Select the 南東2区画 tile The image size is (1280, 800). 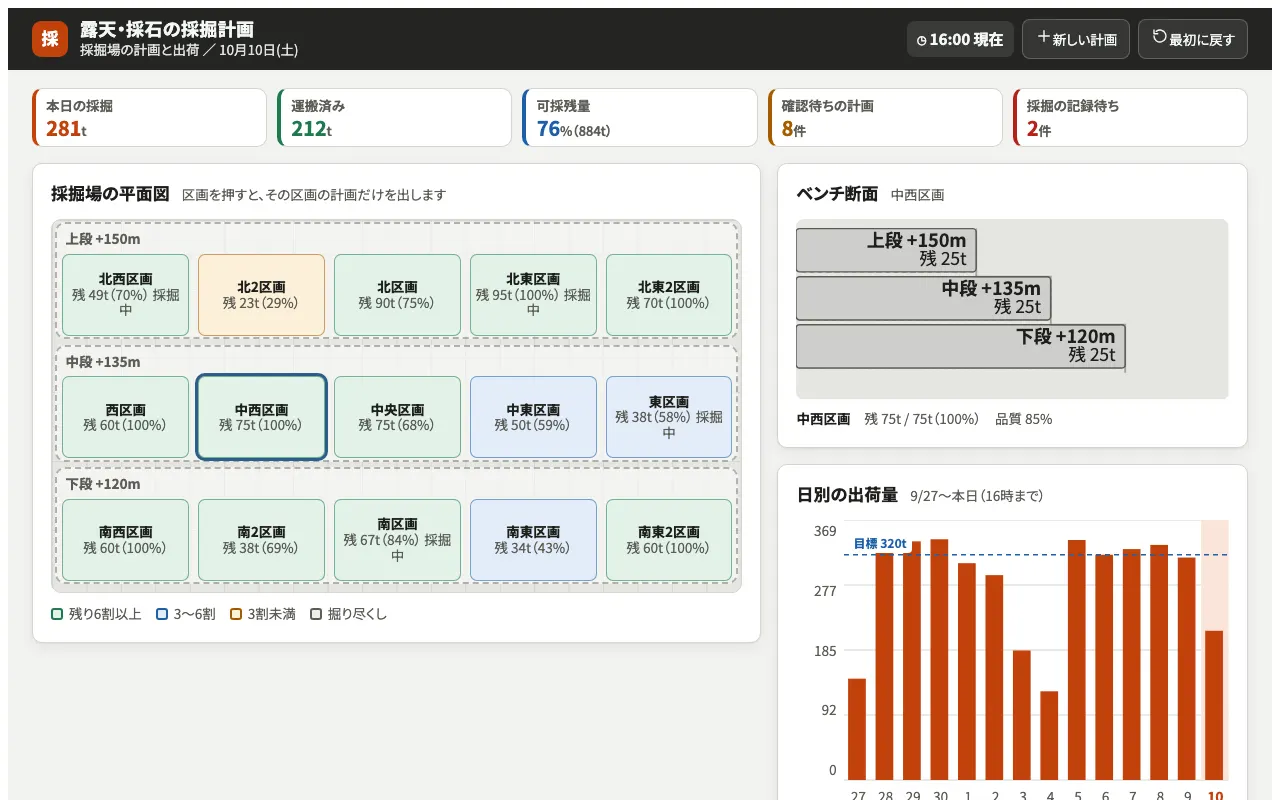click(x=669, y=540)
